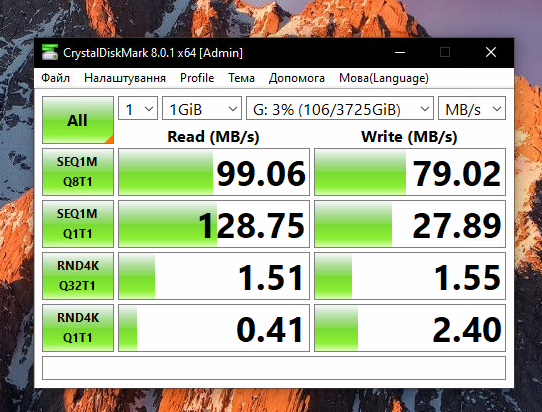The width and height of the screenshot is (542, 412).
Task: Open the MB/s unit dropdown
Action: click(x=472, y=108)
